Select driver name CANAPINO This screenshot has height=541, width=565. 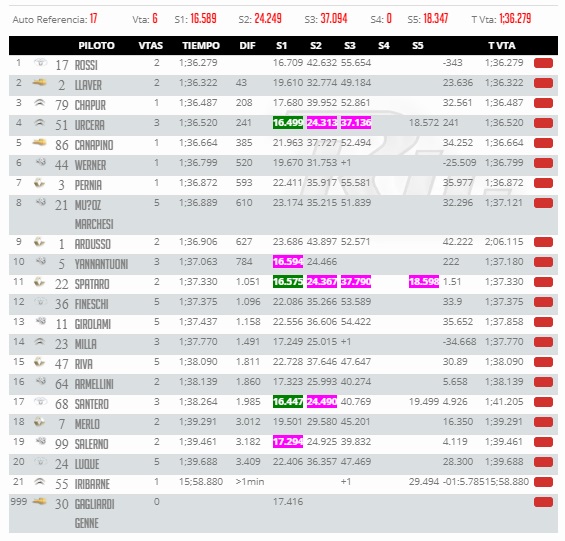click(x=94, y=145)
